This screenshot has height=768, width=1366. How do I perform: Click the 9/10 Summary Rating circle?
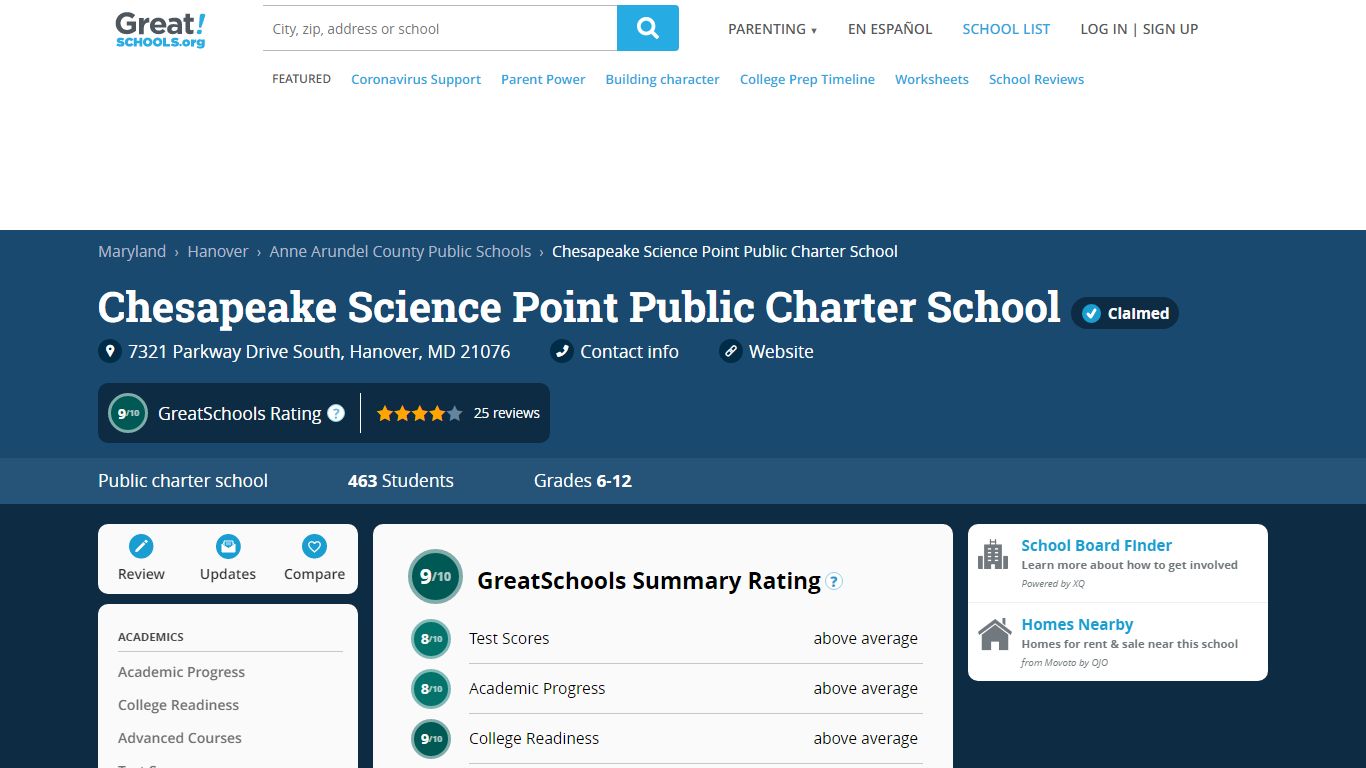435,577
